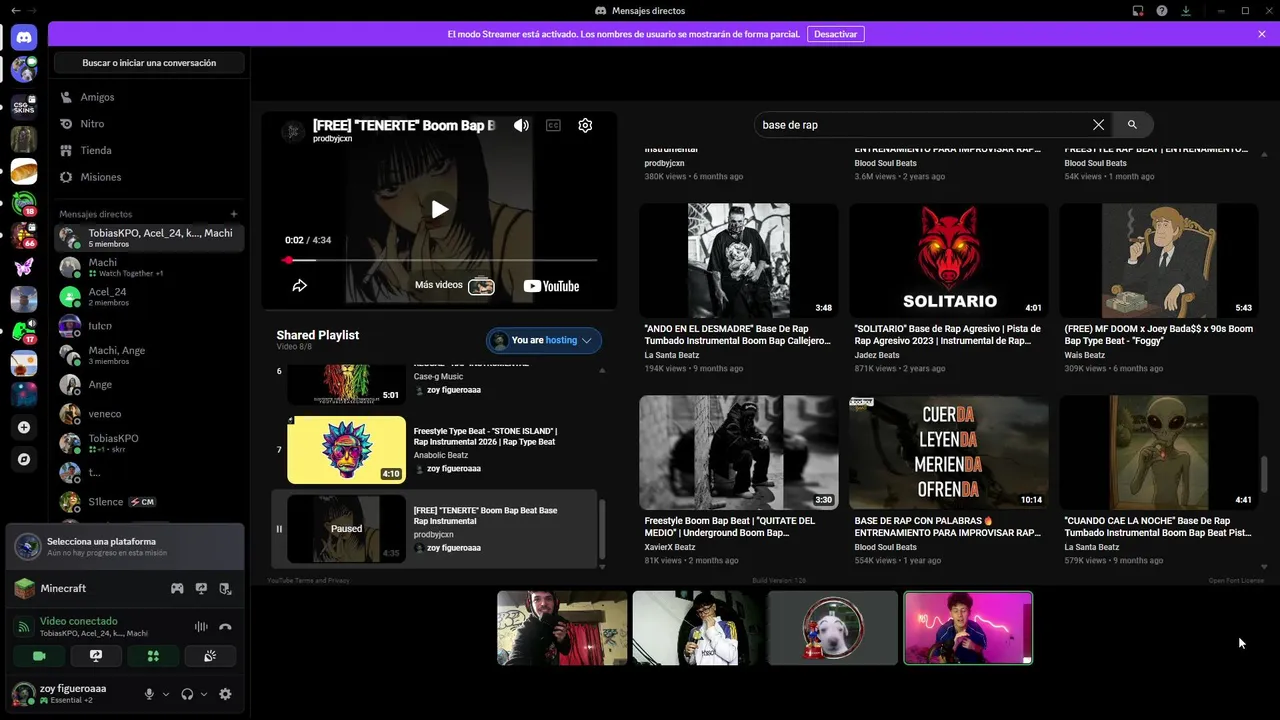The width and height of the screenshot is (1280, 720).
Task: Click the Minecraft game controller icon
Action: tap(177, 589)
